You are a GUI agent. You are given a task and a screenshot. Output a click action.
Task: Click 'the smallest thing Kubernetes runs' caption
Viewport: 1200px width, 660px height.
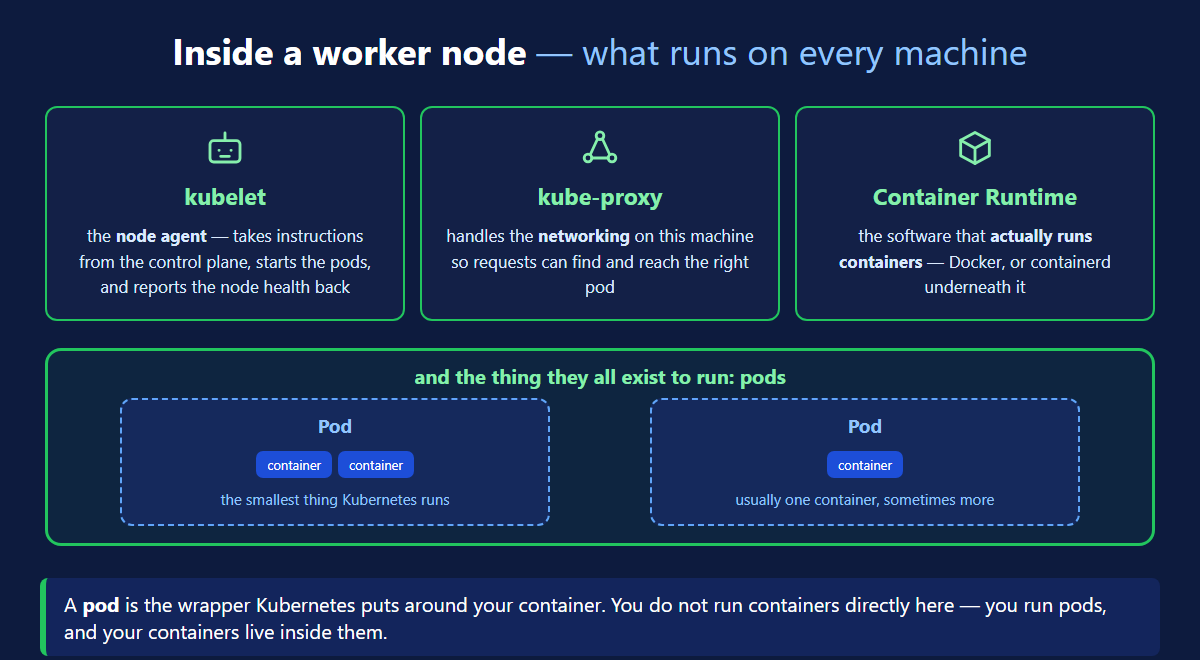(x=335, y=499)
